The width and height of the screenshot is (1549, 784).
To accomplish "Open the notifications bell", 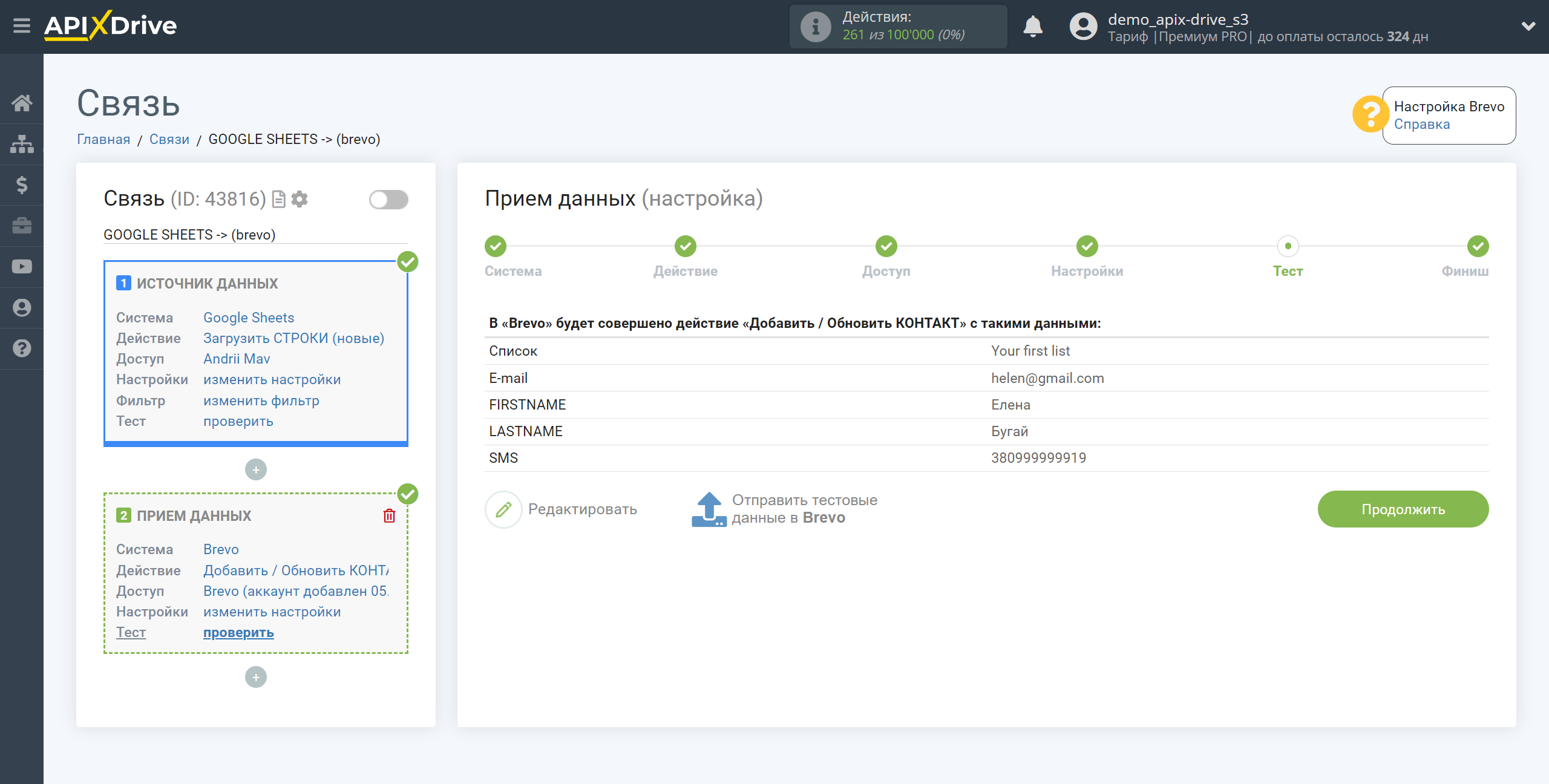I will [x=1033, y=27].
